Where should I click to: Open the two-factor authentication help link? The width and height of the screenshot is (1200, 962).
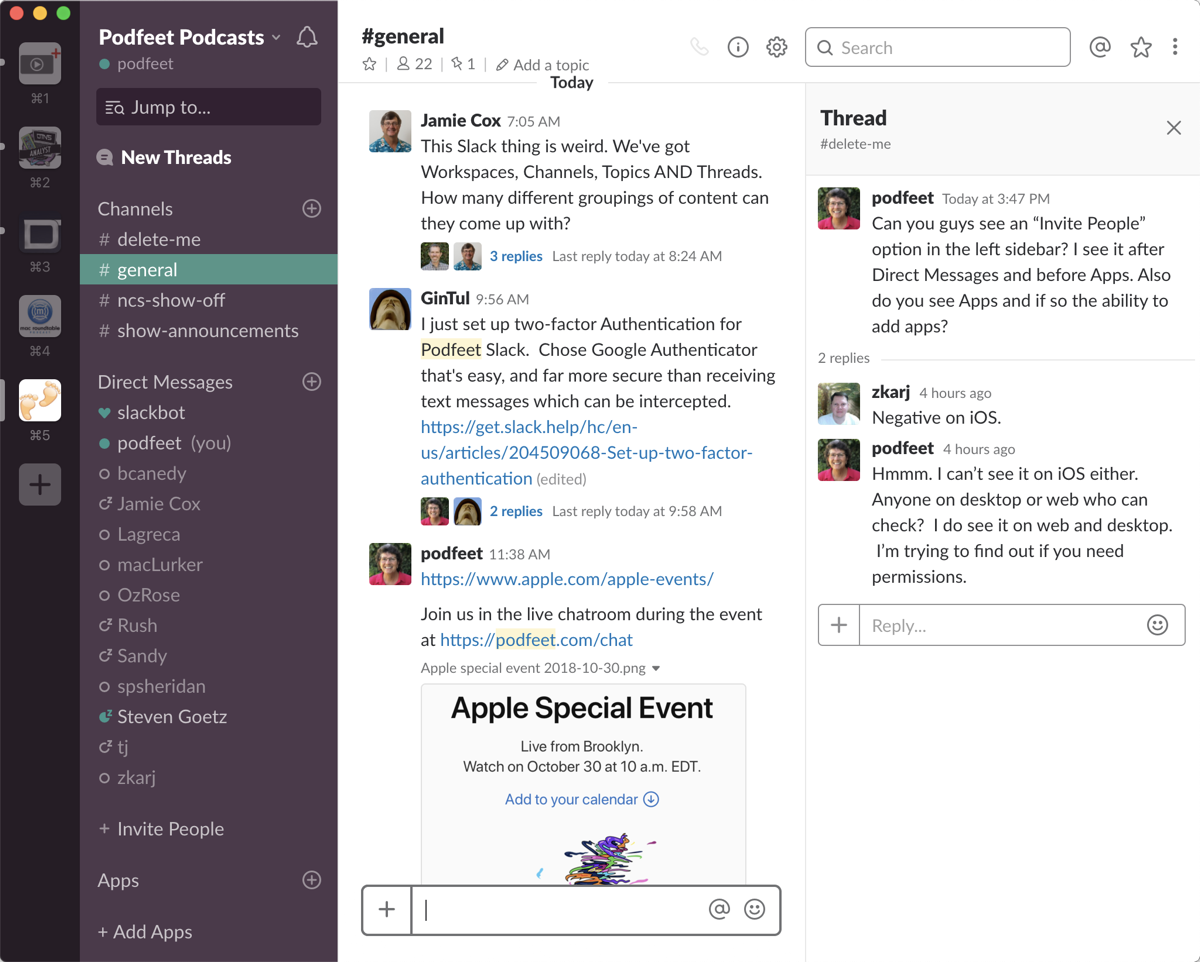click(x=586, y=452)
